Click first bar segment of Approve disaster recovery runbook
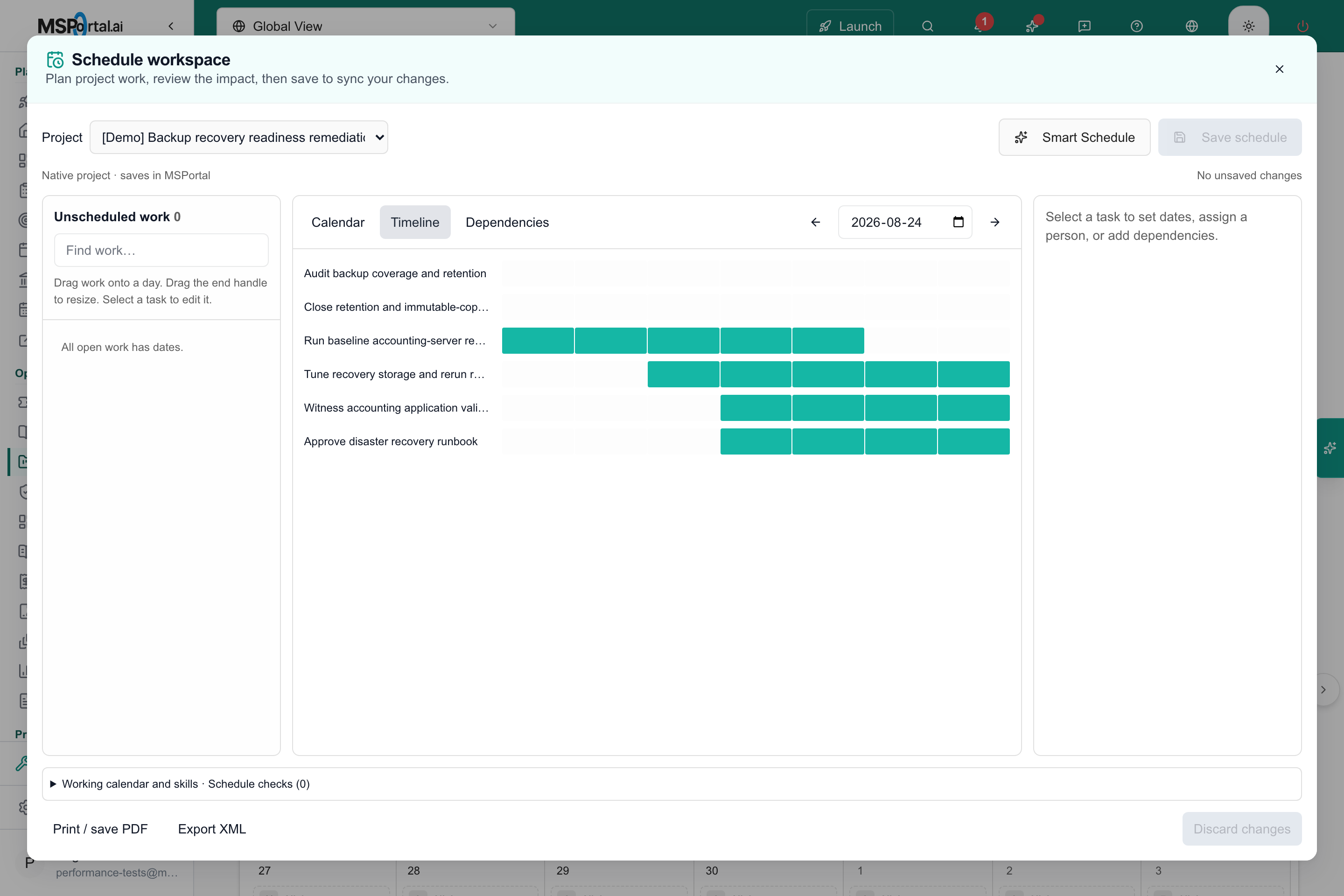Image resolution: width=1344 pixels, height=896 pixels. coord(756,442)
